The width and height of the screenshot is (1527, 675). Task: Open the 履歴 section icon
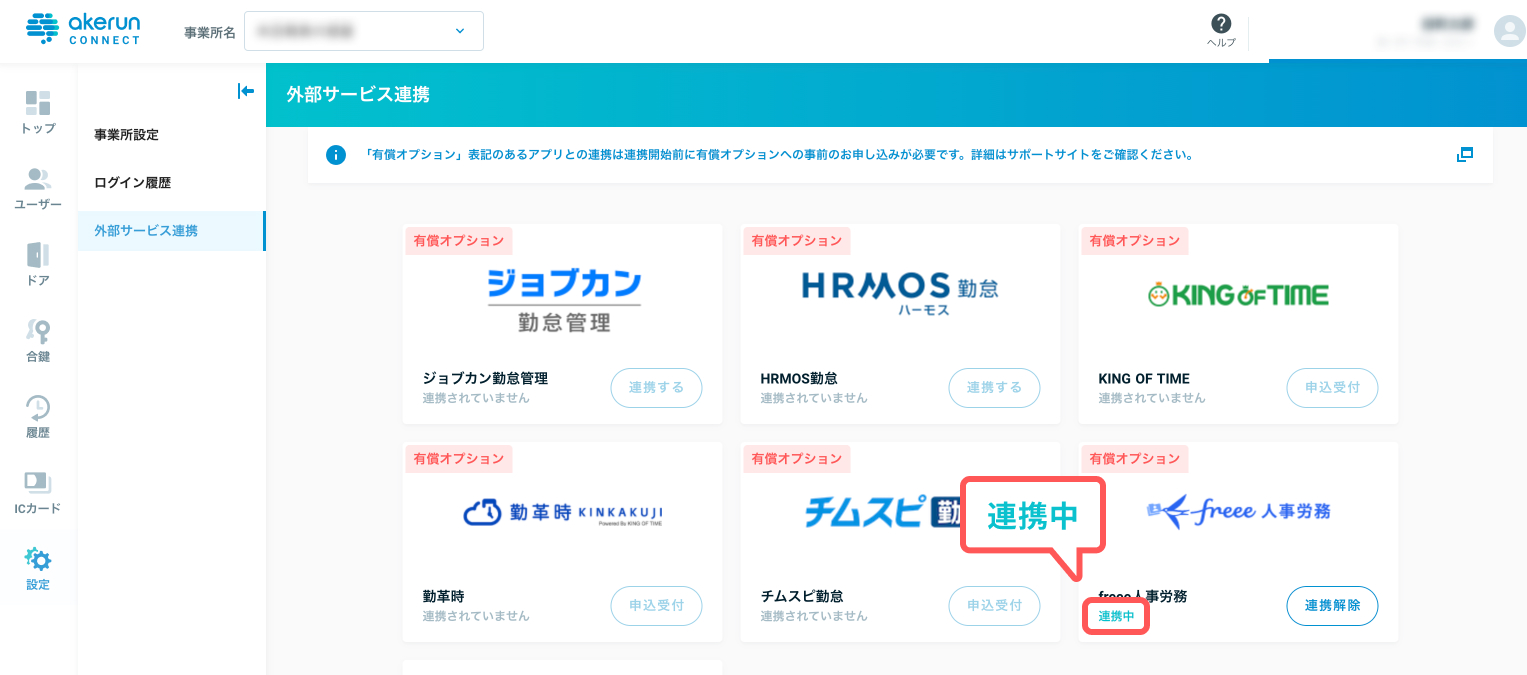38,407
